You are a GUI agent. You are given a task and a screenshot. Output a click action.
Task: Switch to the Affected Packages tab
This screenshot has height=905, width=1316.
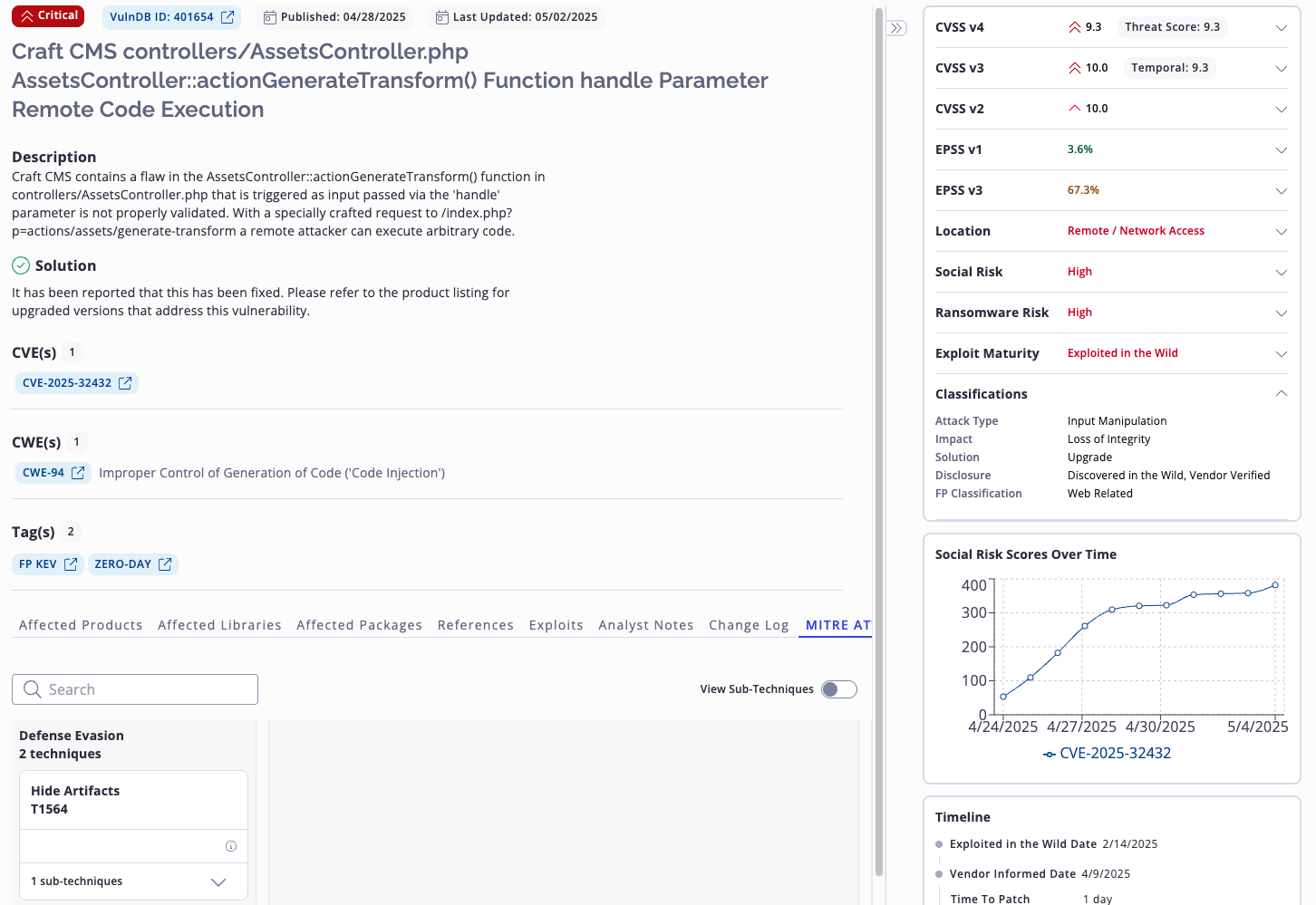pyautogui.click(x=359, y=625)
